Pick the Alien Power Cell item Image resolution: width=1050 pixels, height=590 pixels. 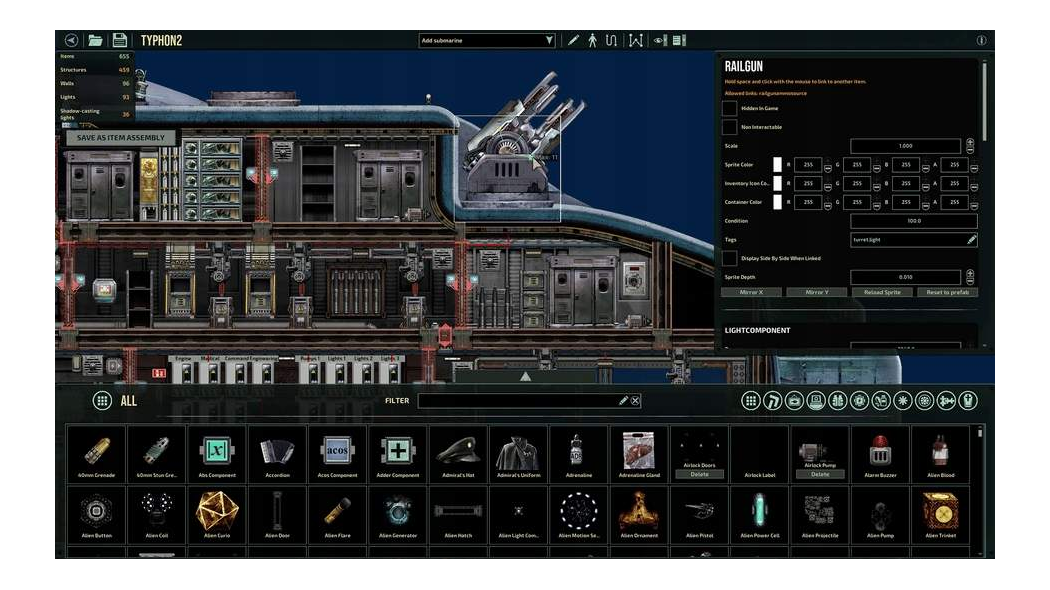[759, 514]
